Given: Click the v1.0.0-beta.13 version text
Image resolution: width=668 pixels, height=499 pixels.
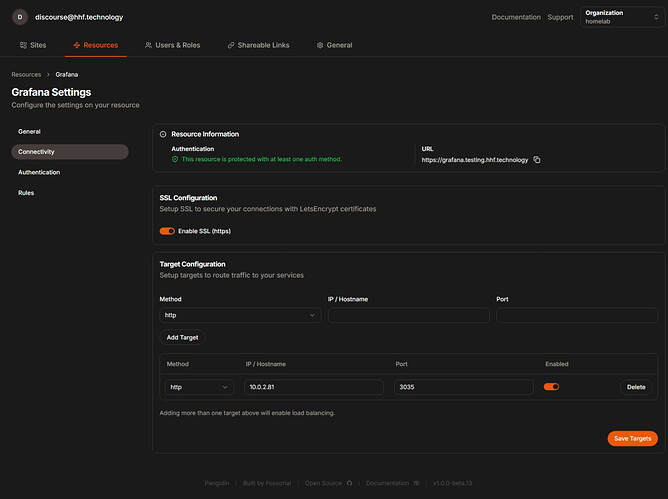Looking at the screenshot, I should (452, 483).
